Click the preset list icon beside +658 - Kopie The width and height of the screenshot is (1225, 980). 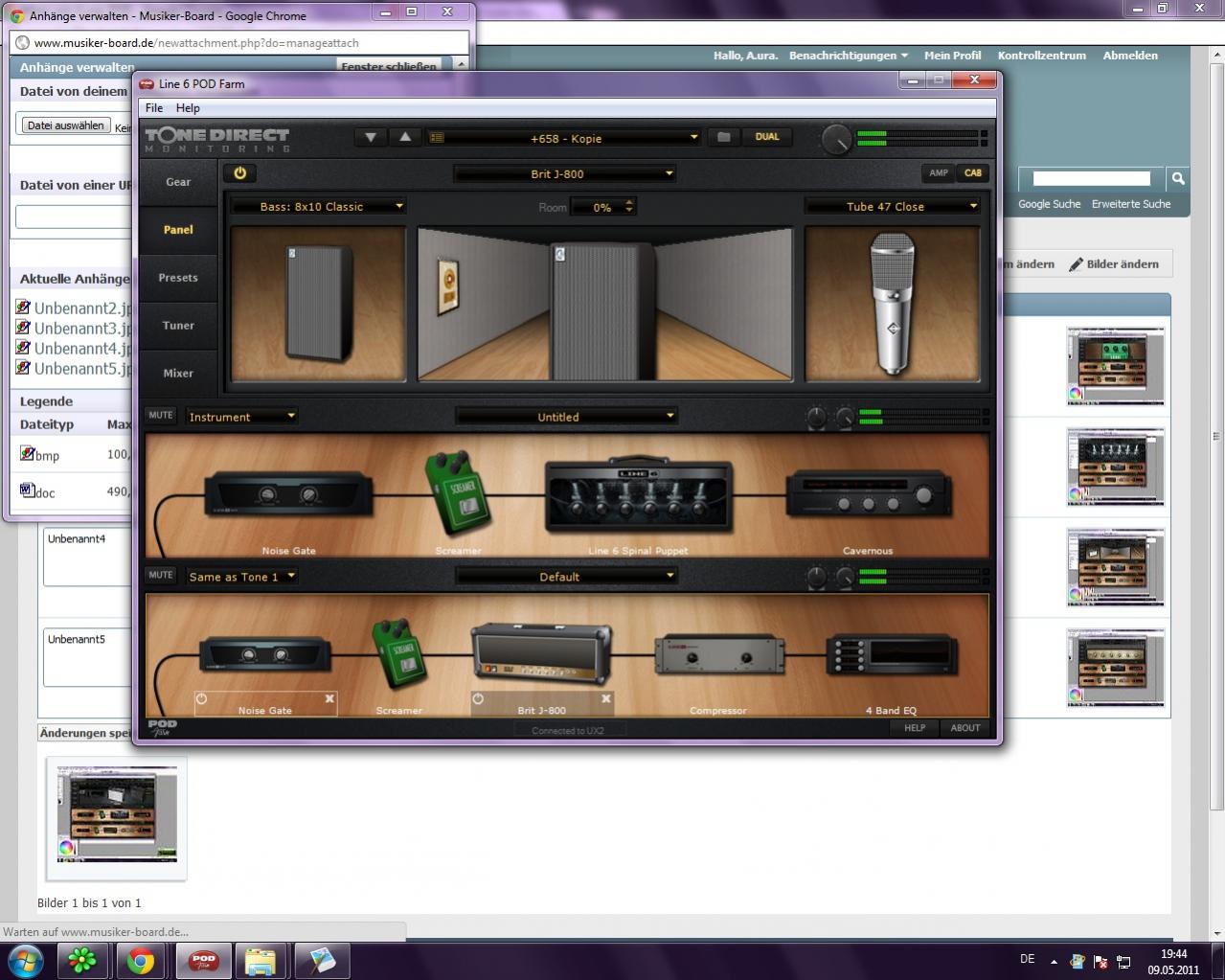(437, 138)
